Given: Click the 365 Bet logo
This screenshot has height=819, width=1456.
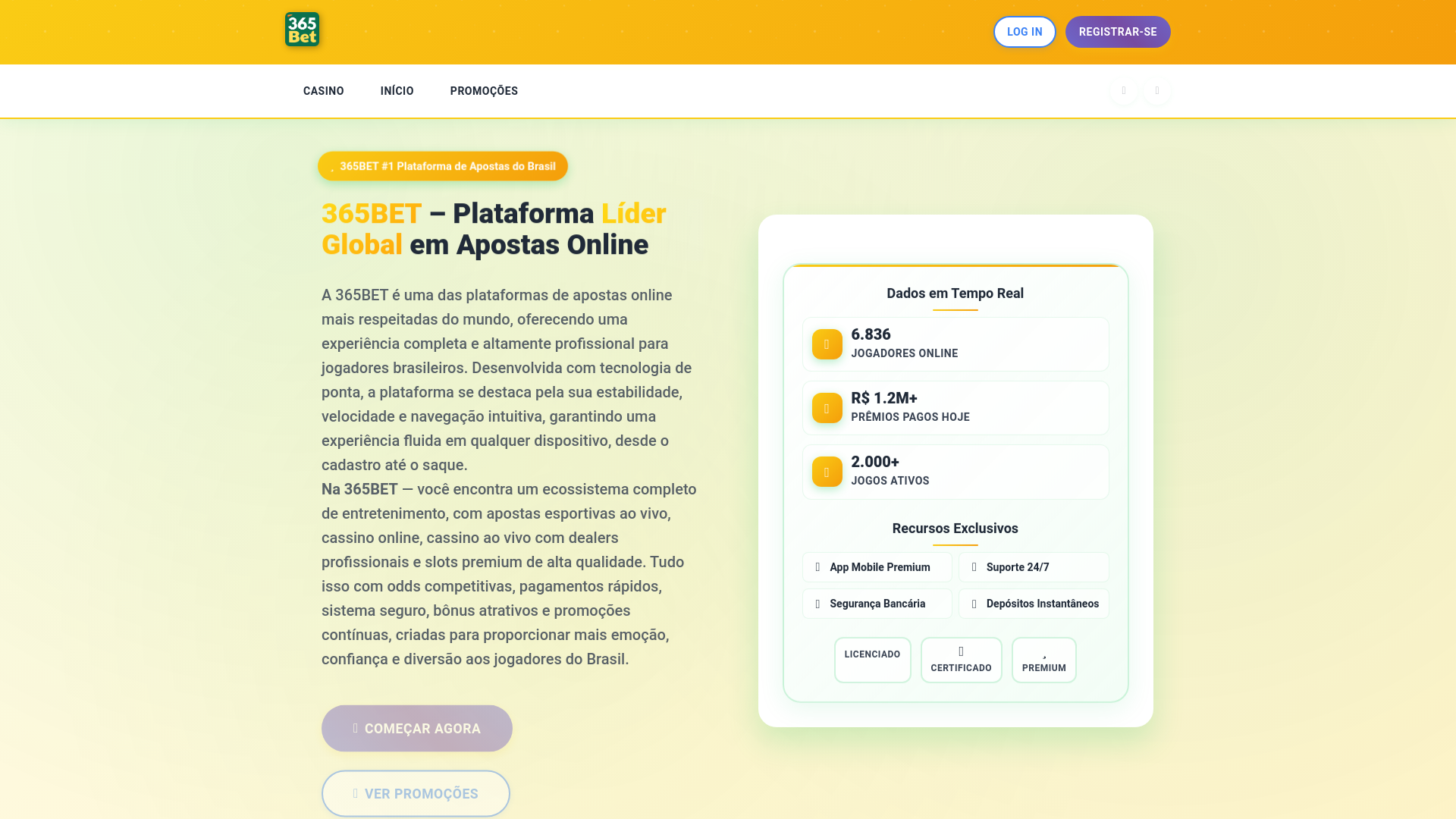Looking at the screenshot, I should click(x=302, y=30).
